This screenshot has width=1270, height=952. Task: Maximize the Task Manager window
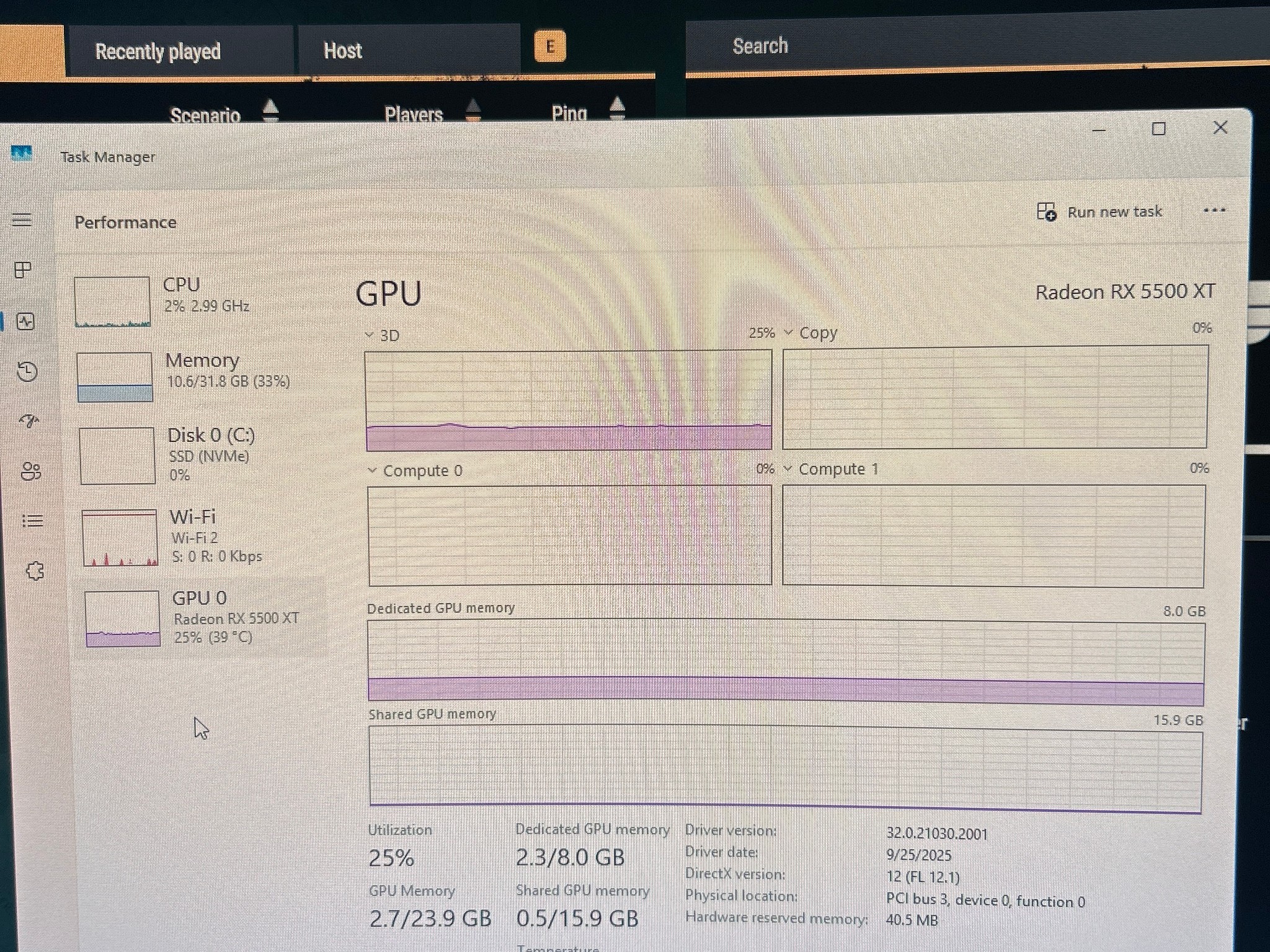pos(1158,129)
